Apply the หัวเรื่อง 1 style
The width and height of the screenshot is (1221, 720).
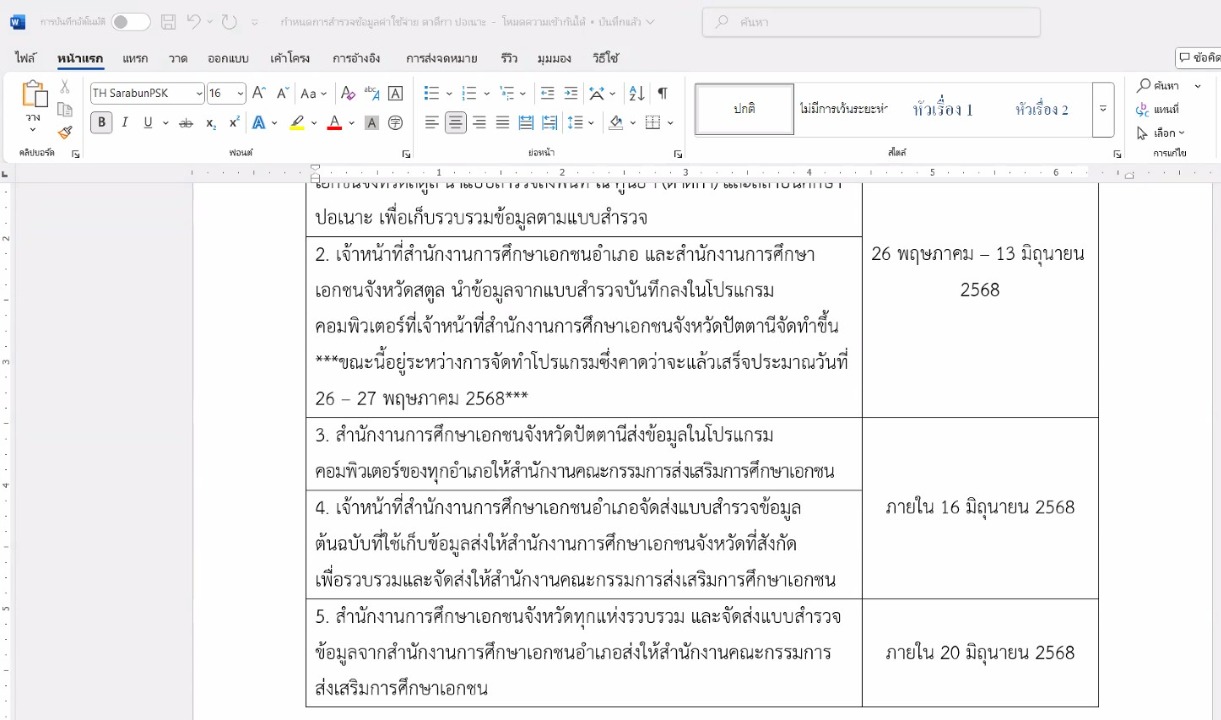943,109
